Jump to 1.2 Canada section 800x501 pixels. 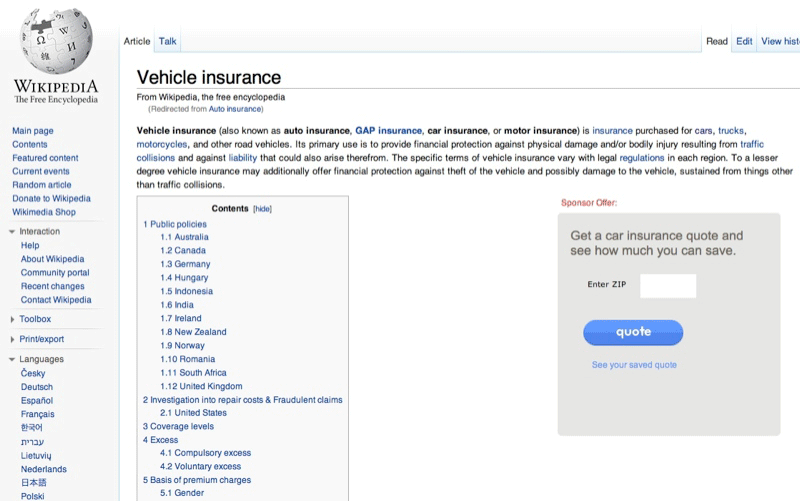click(183, 251)
